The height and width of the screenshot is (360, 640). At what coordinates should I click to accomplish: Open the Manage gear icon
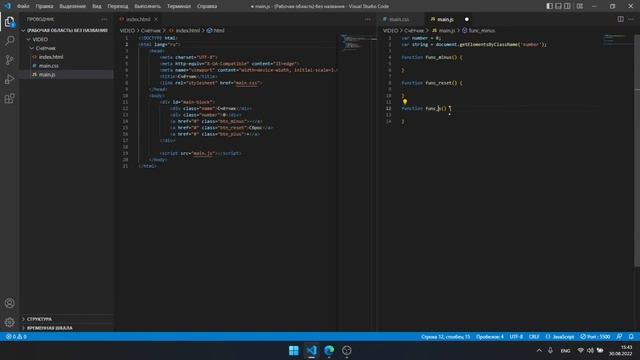coord(9,322)
